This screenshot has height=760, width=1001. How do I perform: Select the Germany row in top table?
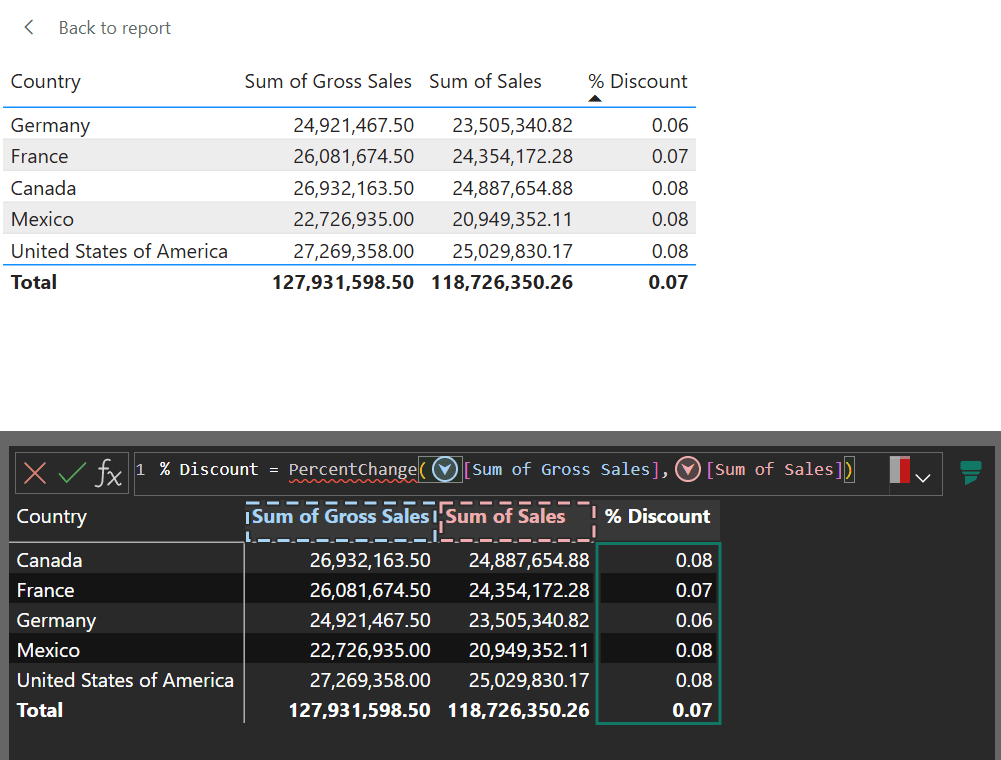coord(50,125)
